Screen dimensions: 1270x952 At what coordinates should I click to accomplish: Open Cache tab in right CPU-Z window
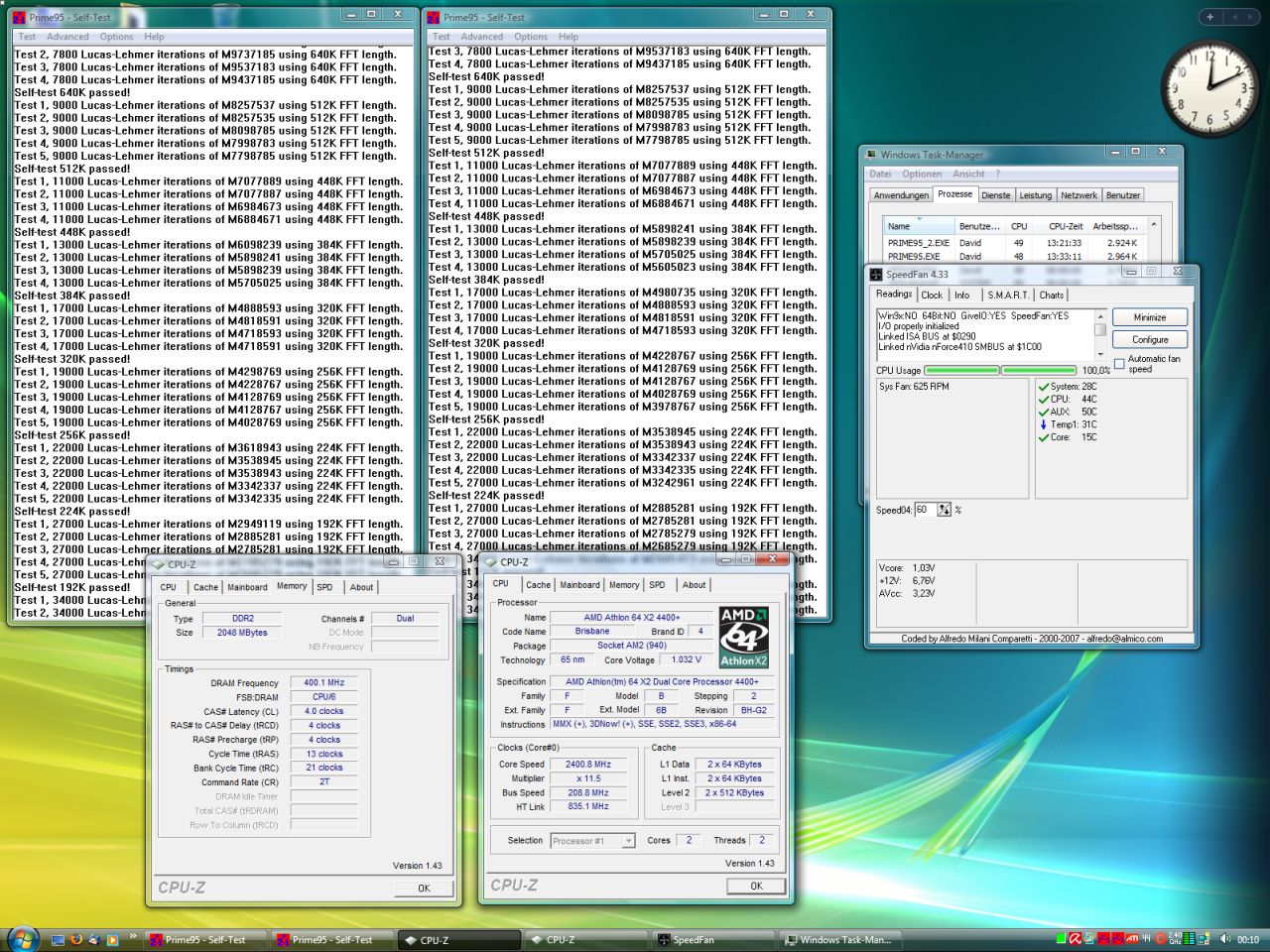pos(538,585)
